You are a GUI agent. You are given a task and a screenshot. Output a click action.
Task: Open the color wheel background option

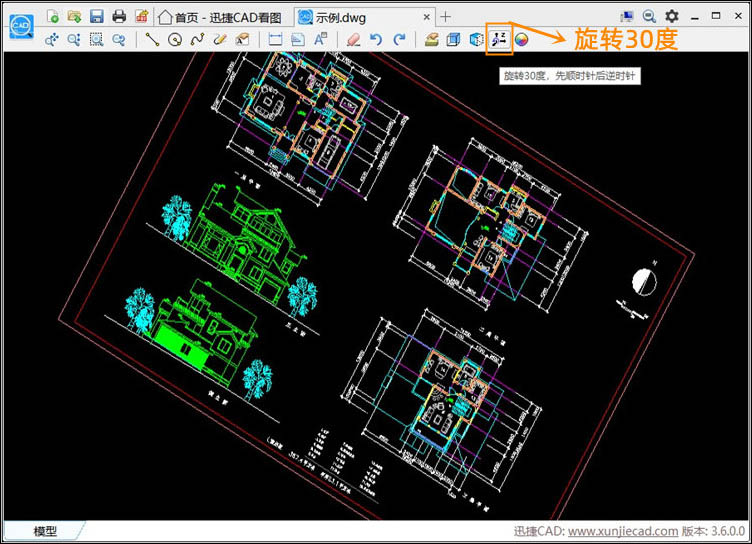pos(522,39)
